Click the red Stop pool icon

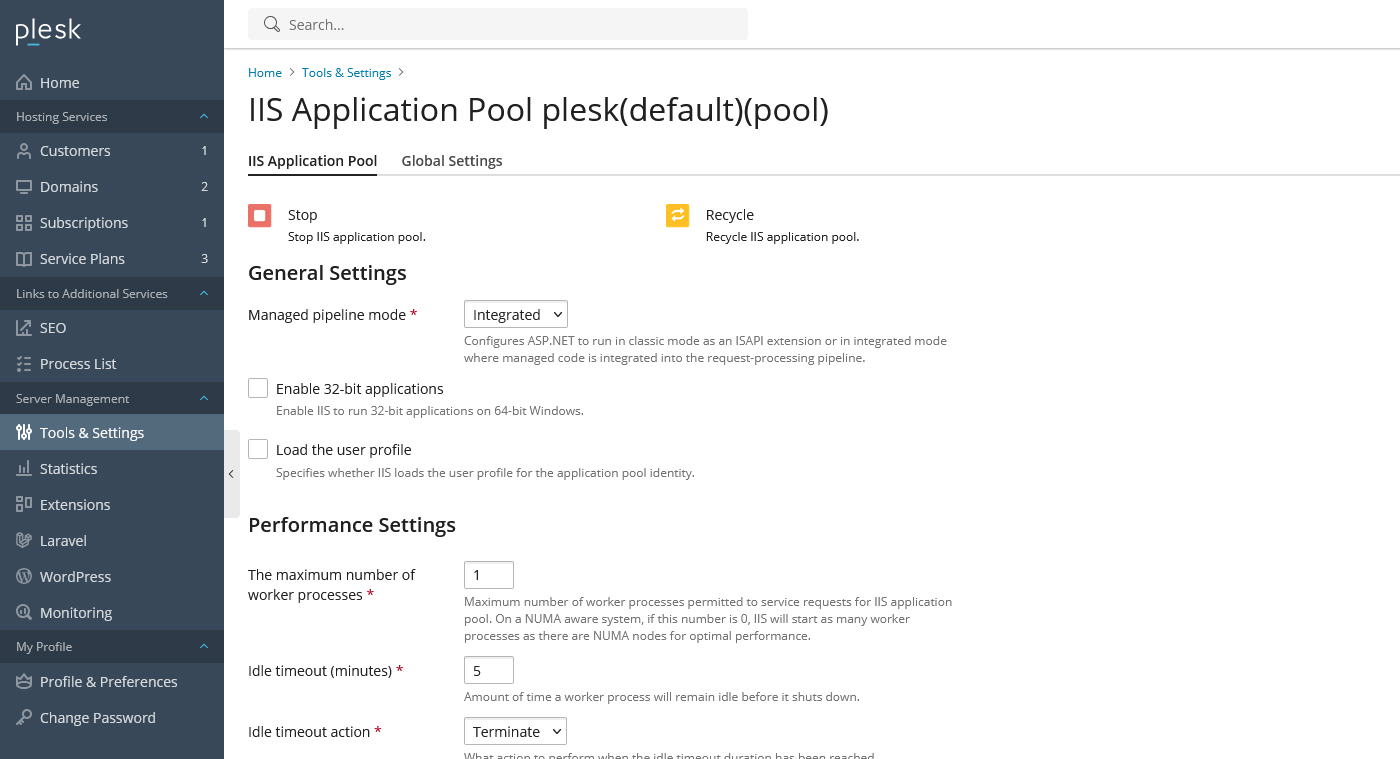260,215
